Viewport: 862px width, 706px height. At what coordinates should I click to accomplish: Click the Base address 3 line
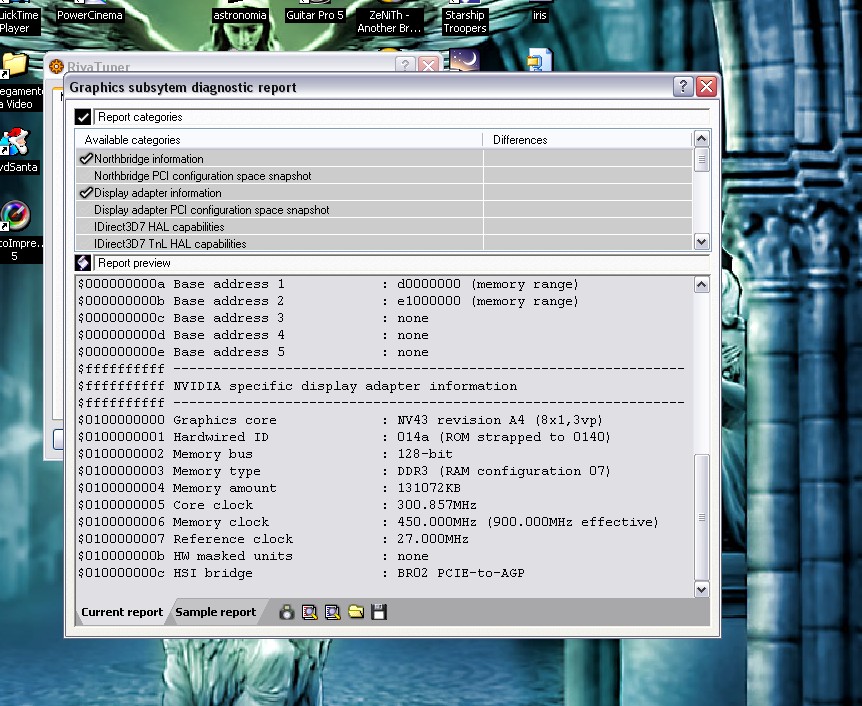(x=253, y=318)
